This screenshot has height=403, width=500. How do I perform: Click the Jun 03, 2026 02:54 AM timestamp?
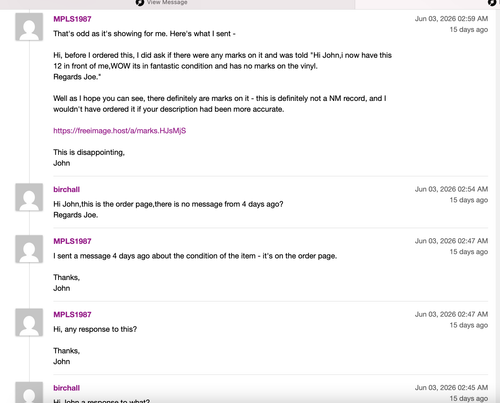pos(451,189)
